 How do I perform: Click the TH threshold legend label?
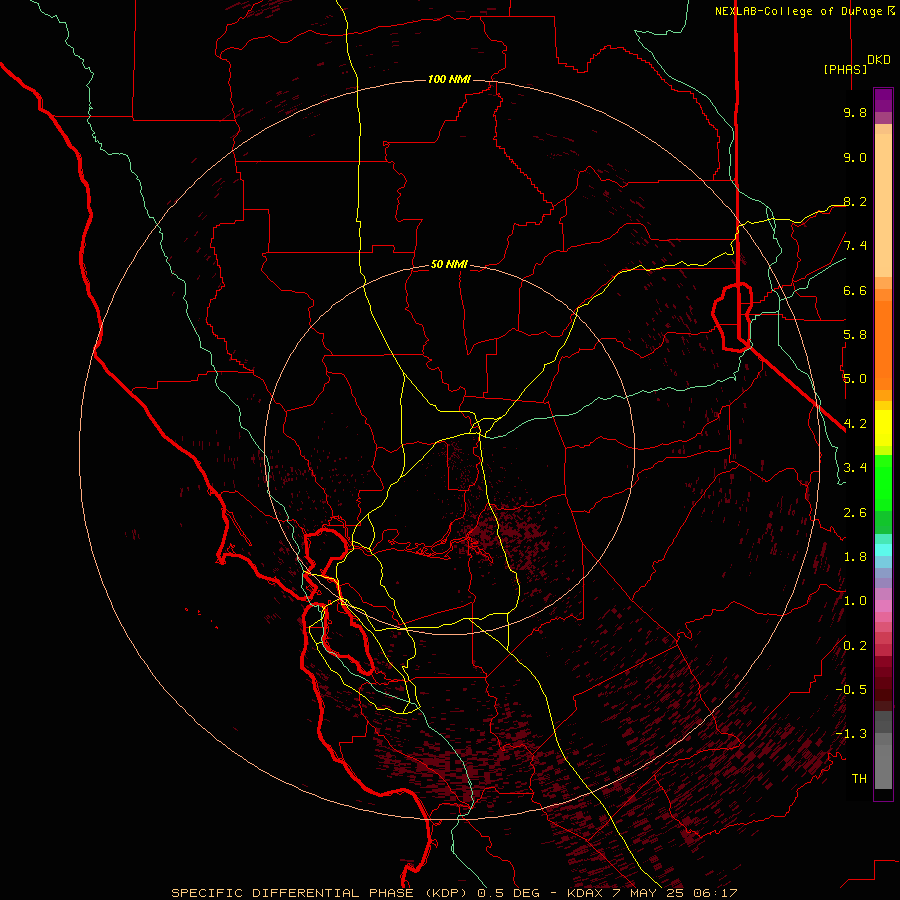859,779
